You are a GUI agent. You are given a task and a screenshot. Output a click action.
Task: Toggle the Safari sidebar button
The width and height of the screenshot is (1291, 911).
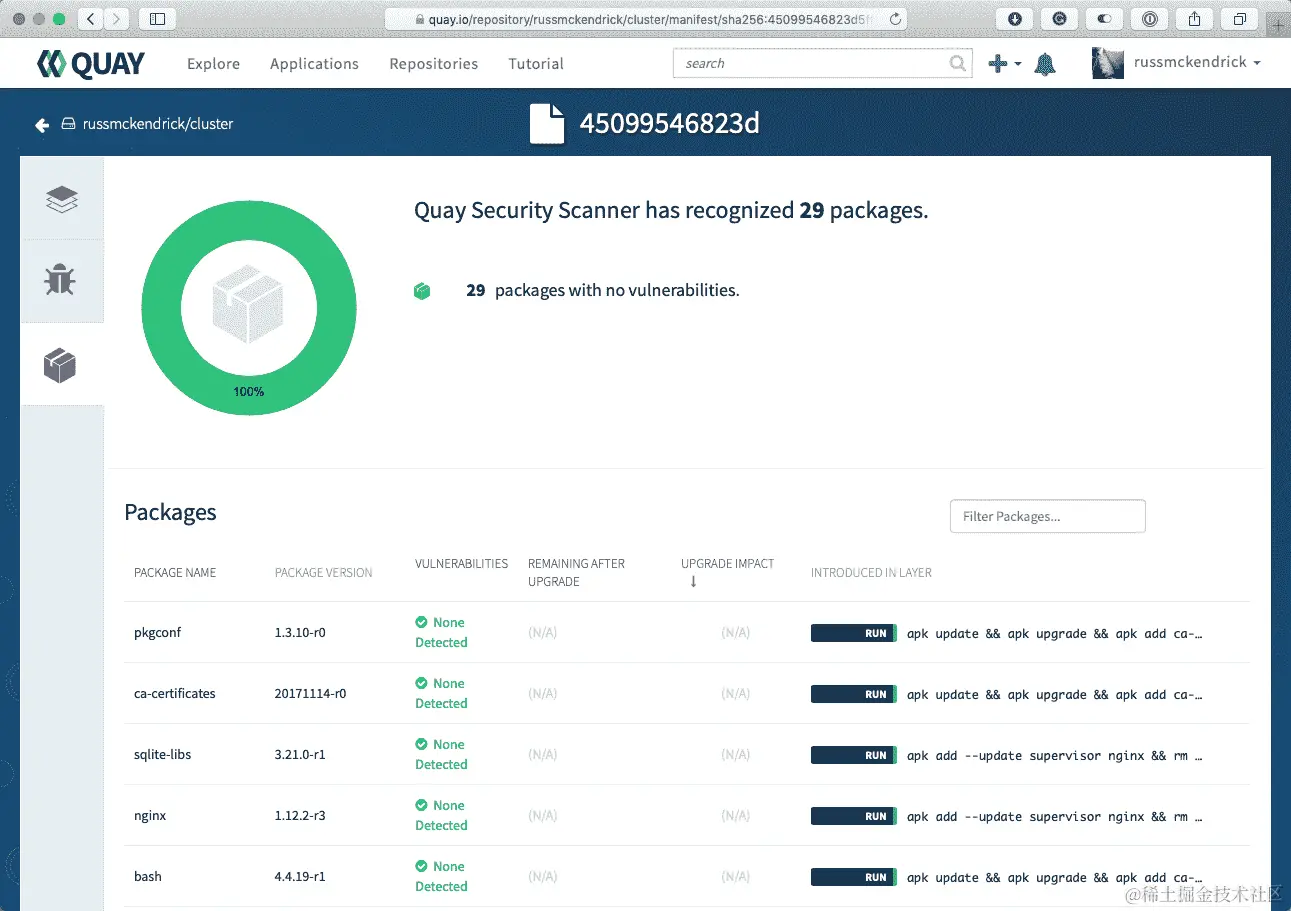[158, 19]
